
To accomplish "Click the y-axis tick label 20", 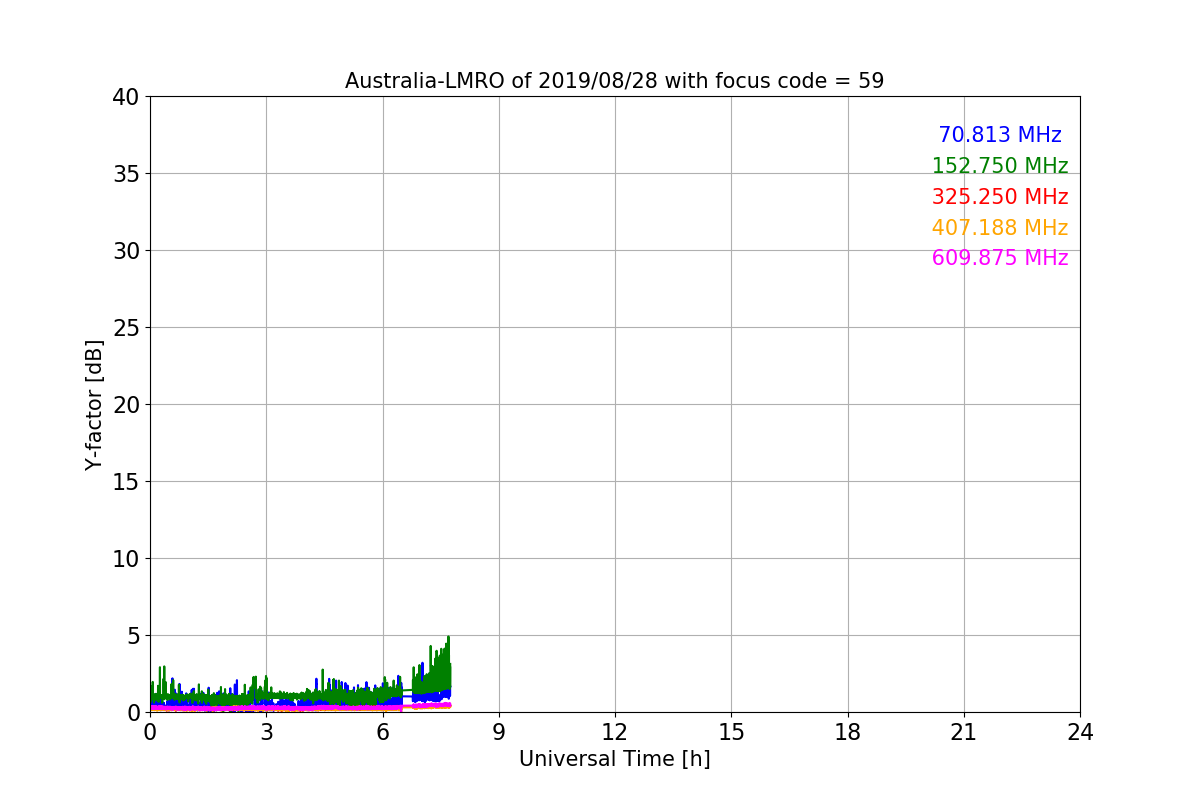I will 125,405.
